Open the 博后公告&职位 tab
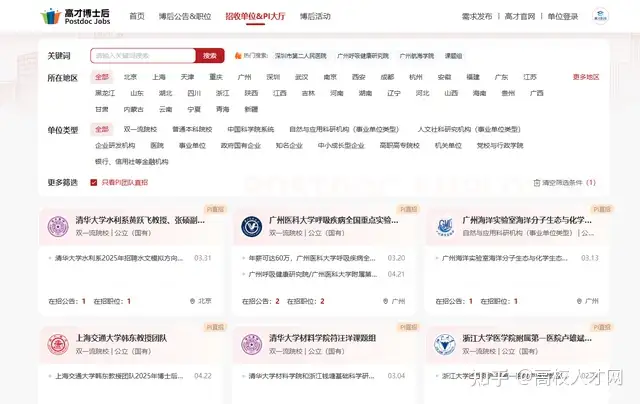The image size is (640, 404). pos(185,16)
